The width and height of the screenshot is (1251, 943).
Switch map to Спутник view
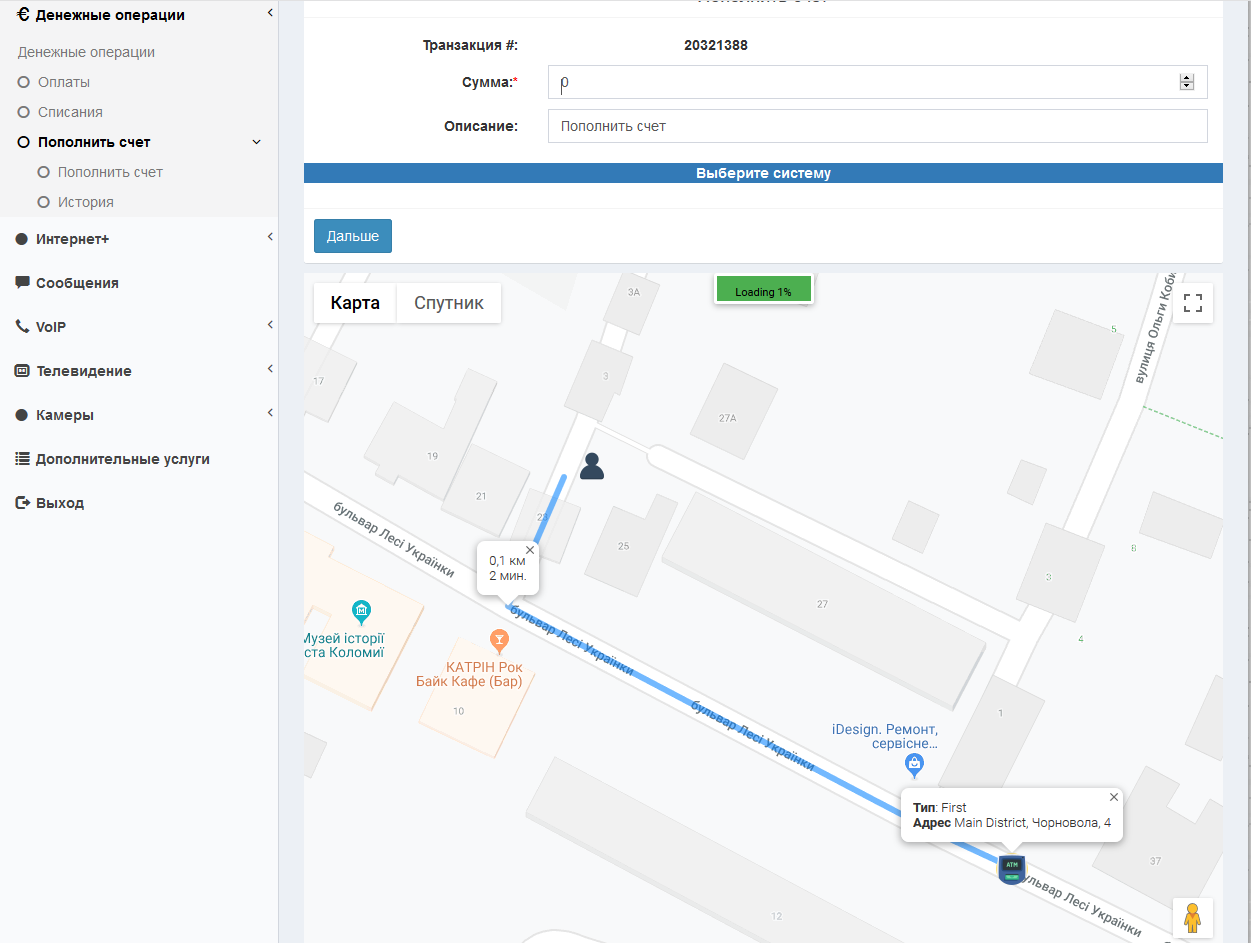pos(449,303)
